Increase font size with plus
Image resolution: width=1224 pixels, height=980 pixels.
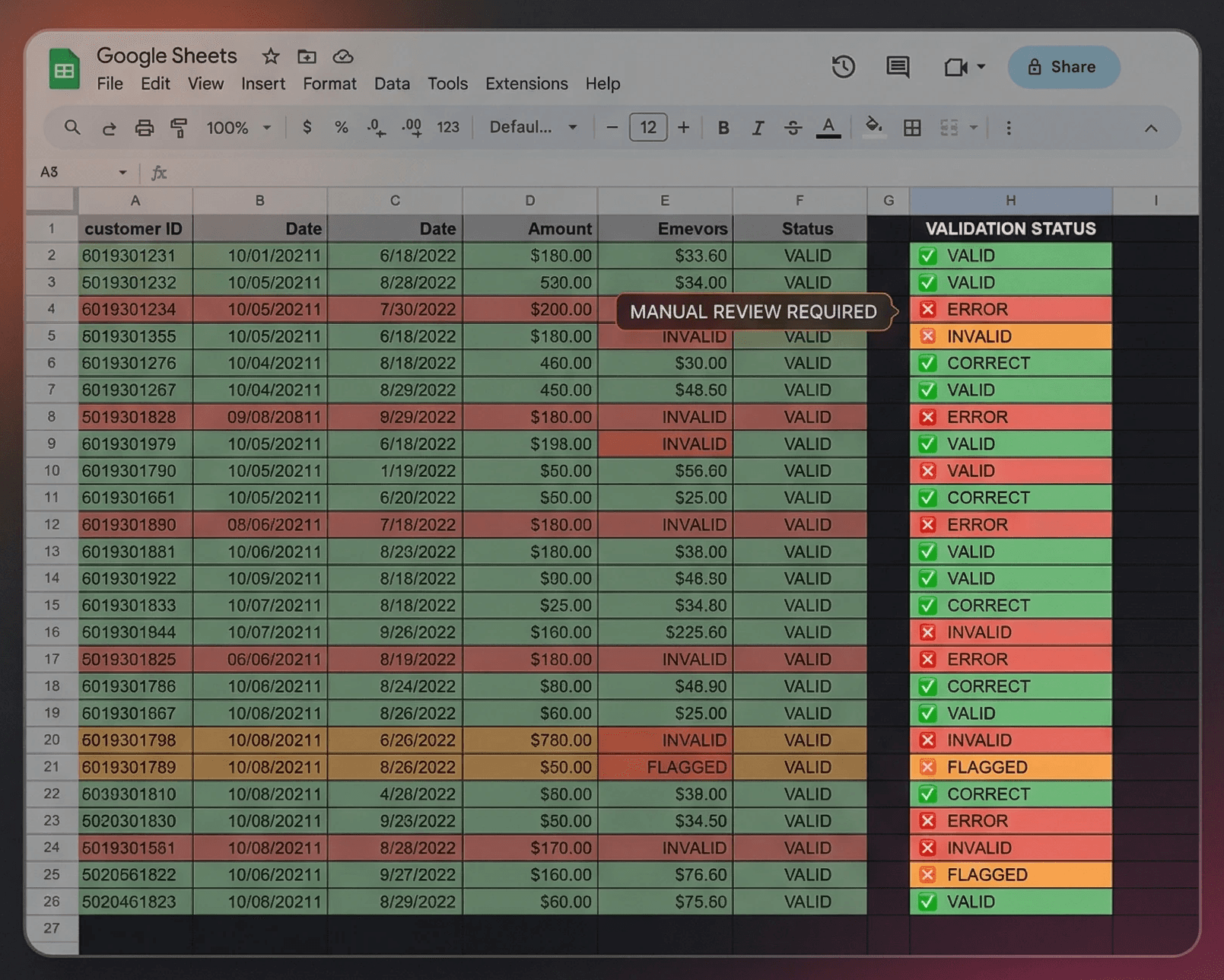coord(683,127)
